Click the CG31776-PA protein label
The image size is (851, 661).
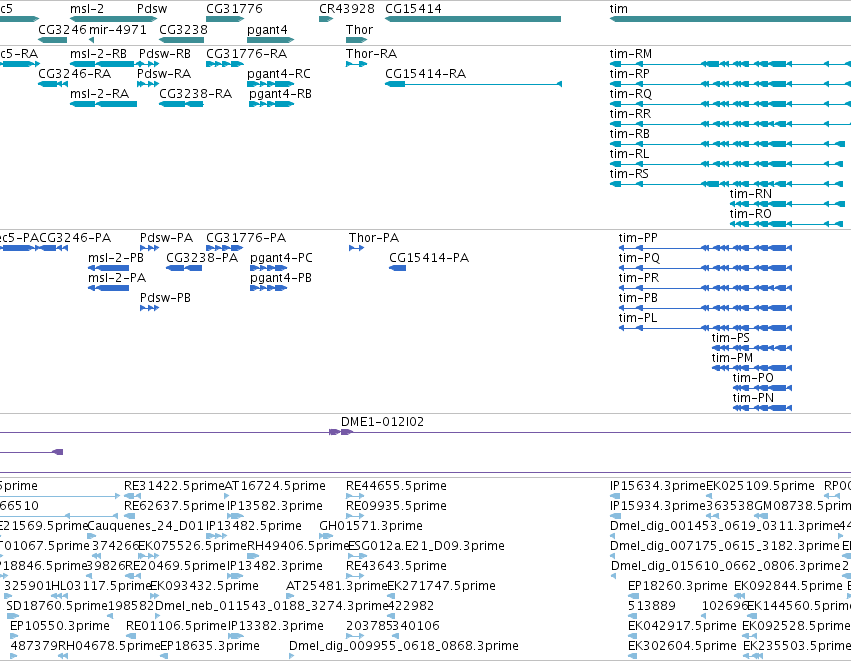[x=246, y=238]
